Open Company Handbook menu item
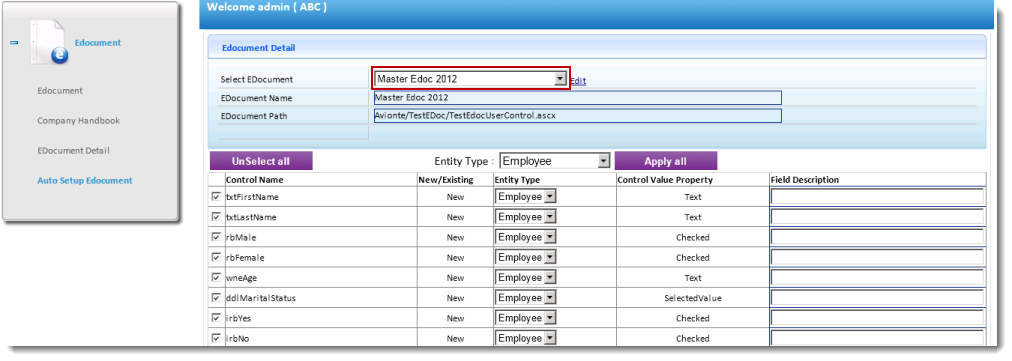 point(79,121)
